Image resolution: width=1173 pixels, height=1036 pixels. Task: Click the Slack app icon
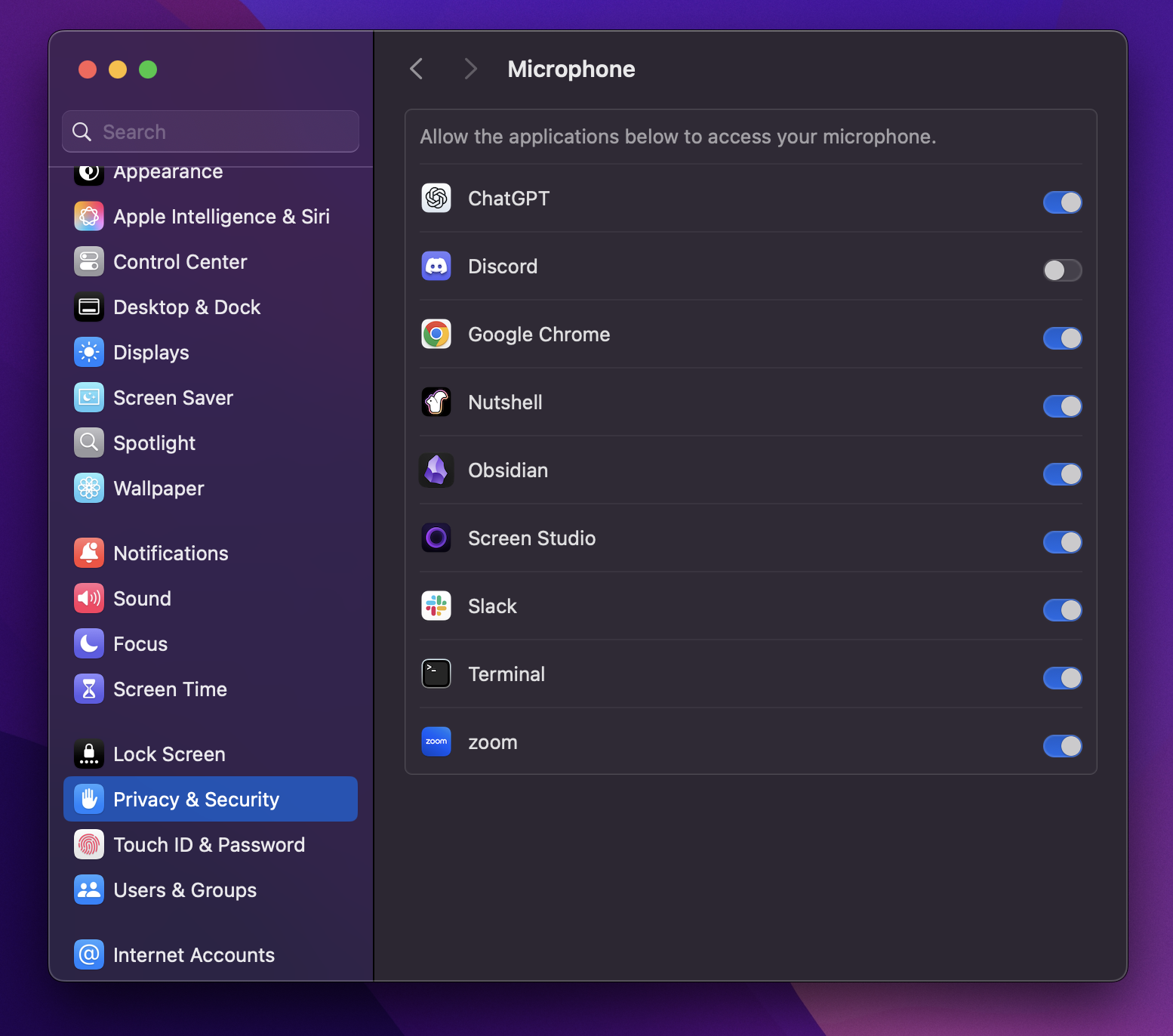pos(436,606)
